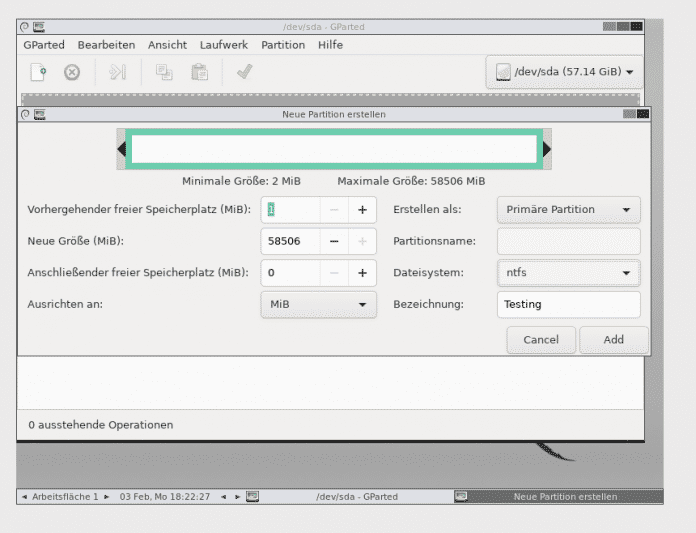
Task: Click the paste partition toolbar icon
Action: (199, 72)
